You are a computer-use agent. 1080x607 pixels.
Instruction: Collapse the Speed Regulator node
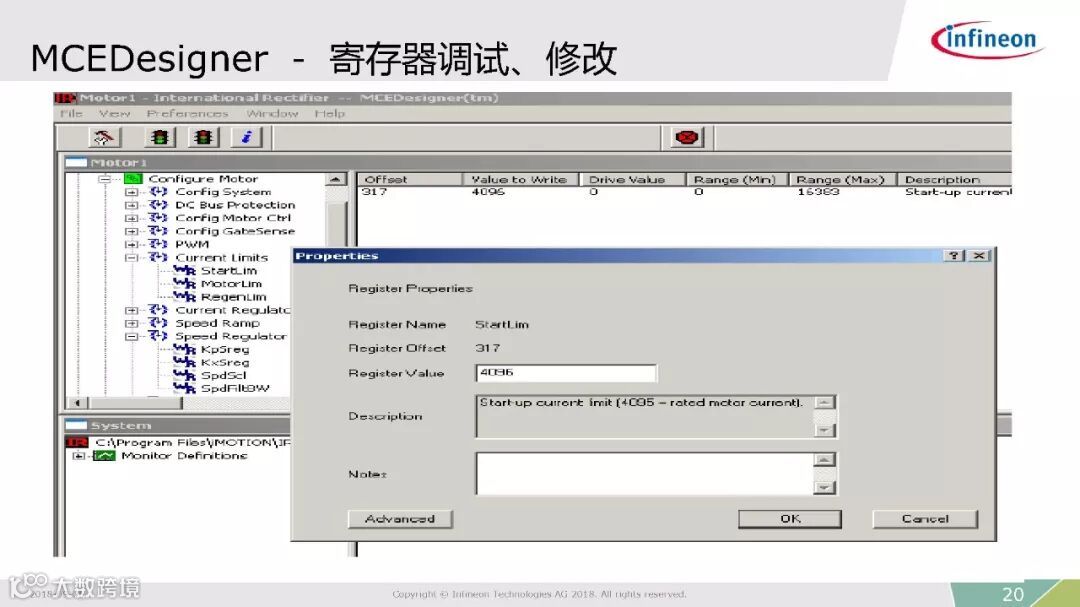click(x=131, y=336)
